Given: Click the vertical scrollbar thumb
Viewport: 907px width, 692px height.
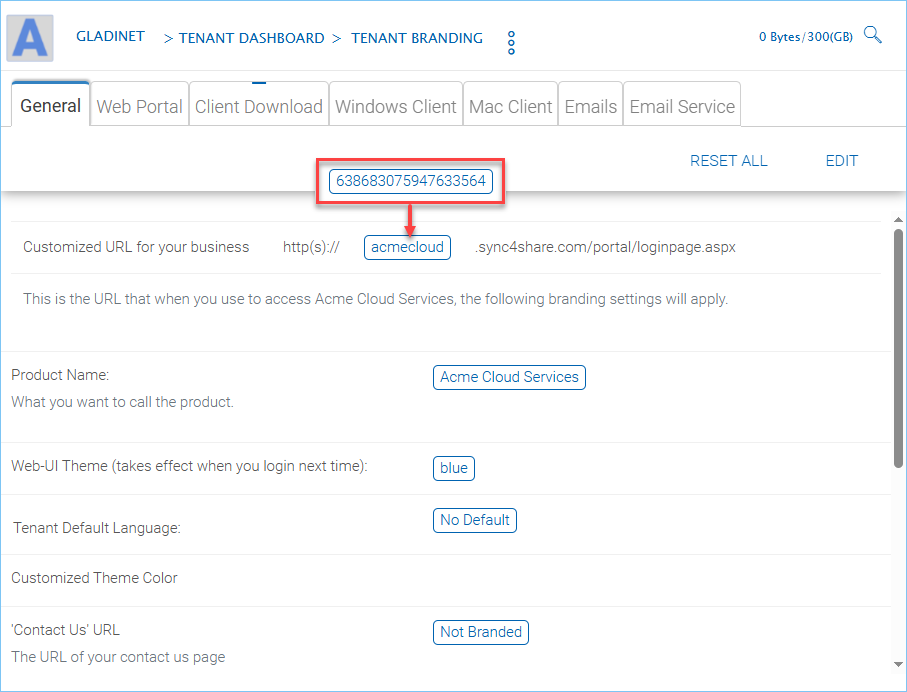Looking at the screenshot, I should (898, 348).
